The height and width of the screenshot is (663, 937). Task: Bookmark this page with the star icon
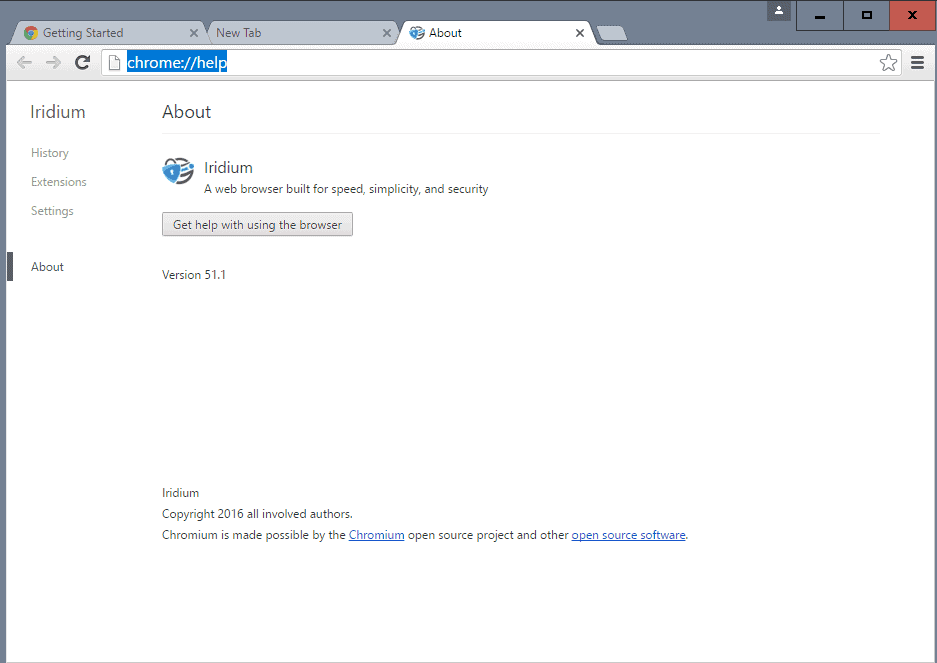click(x=888, y=62)
